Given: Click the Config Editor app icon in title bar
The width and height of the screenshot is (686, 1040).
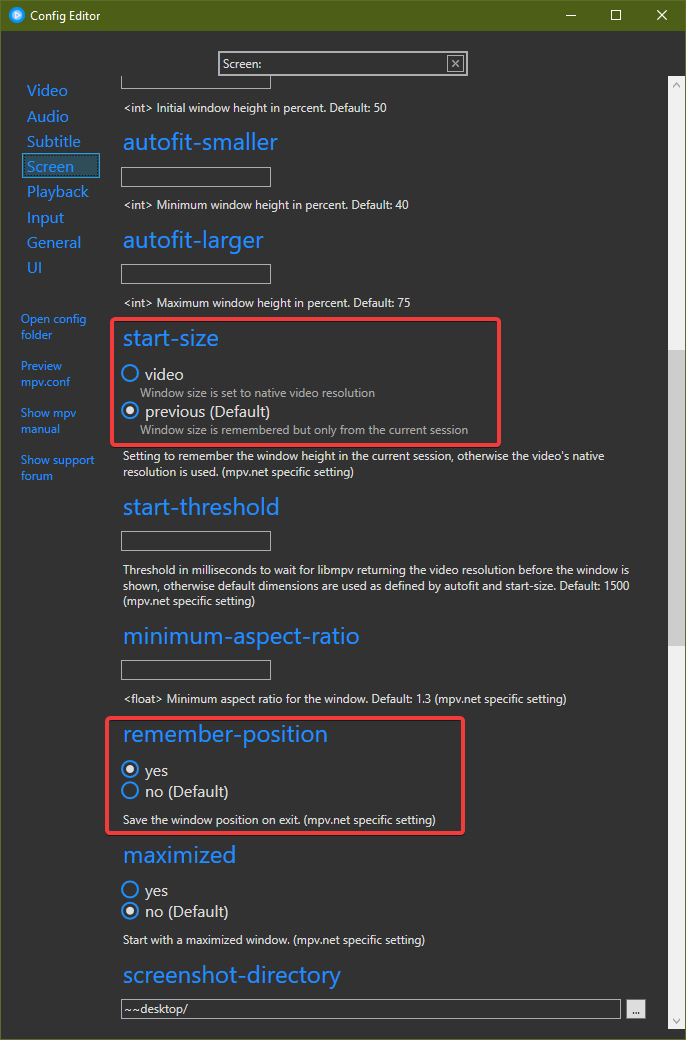Looking at the screenshot, I should [x=17, y=15].
